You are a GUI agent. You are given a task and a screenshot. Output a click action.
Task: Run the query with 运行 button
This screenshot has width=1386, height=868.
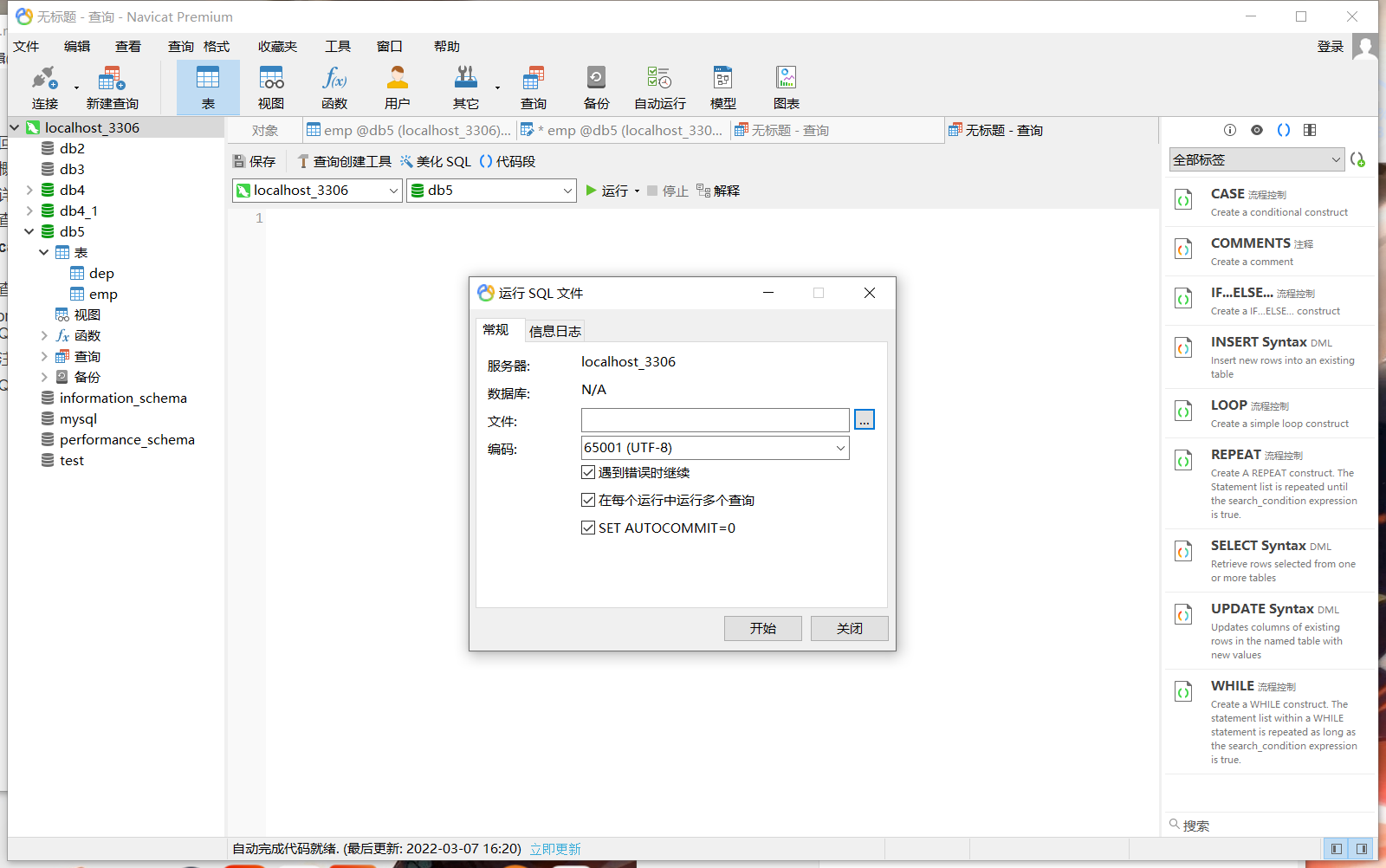coord(607,191)
